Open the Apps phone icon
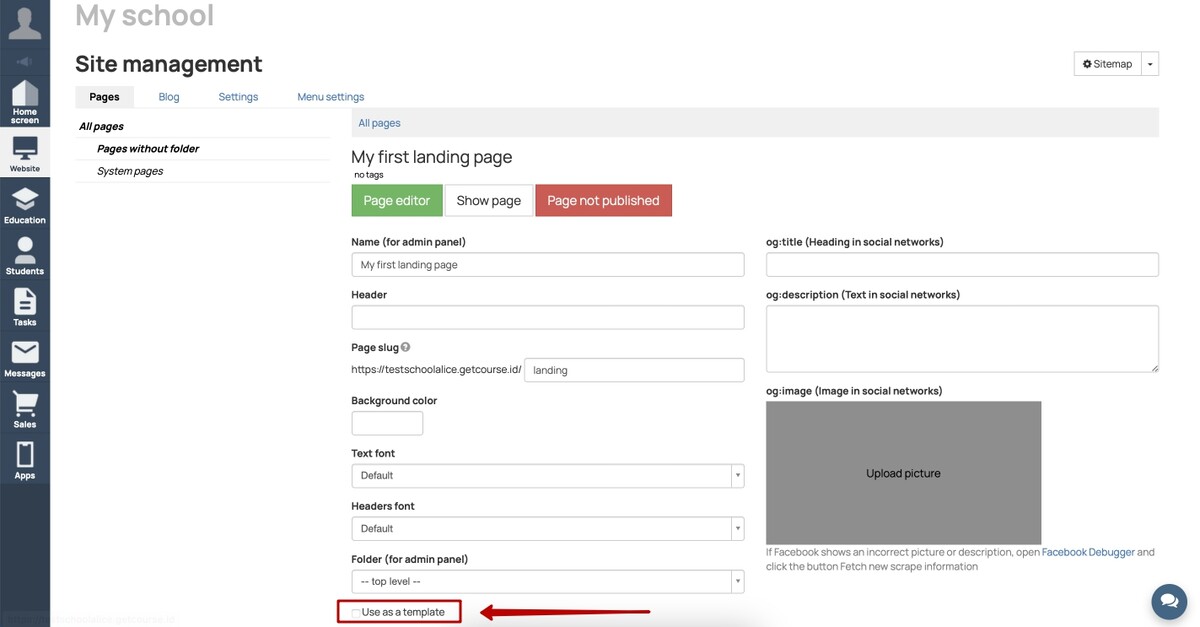The width and height of the screenshot is (1200, 627). click(x=25, y=460)
